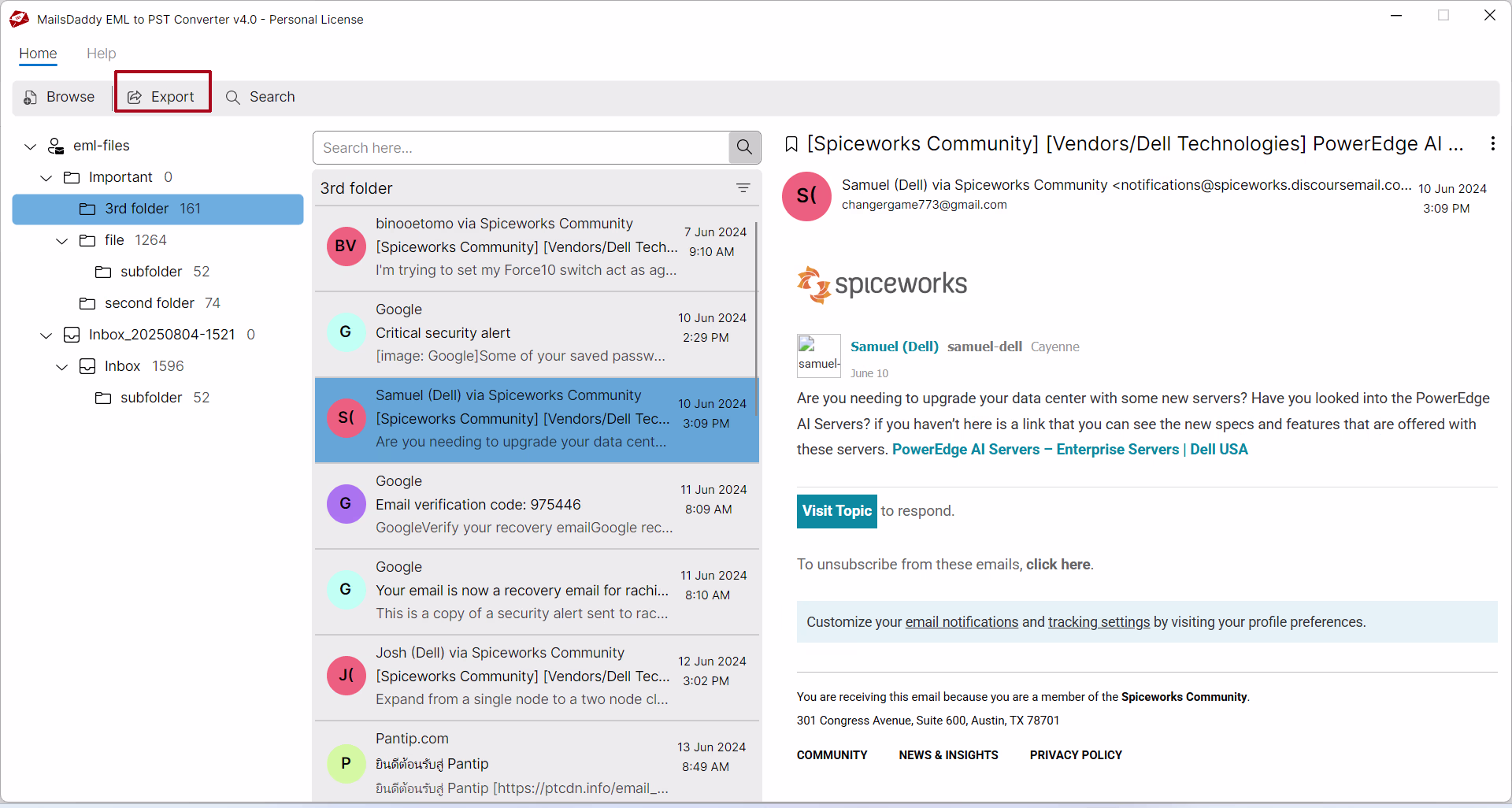Click the Search here input field
Viewport: 1512px width, 808px height.
coord(521,147)
